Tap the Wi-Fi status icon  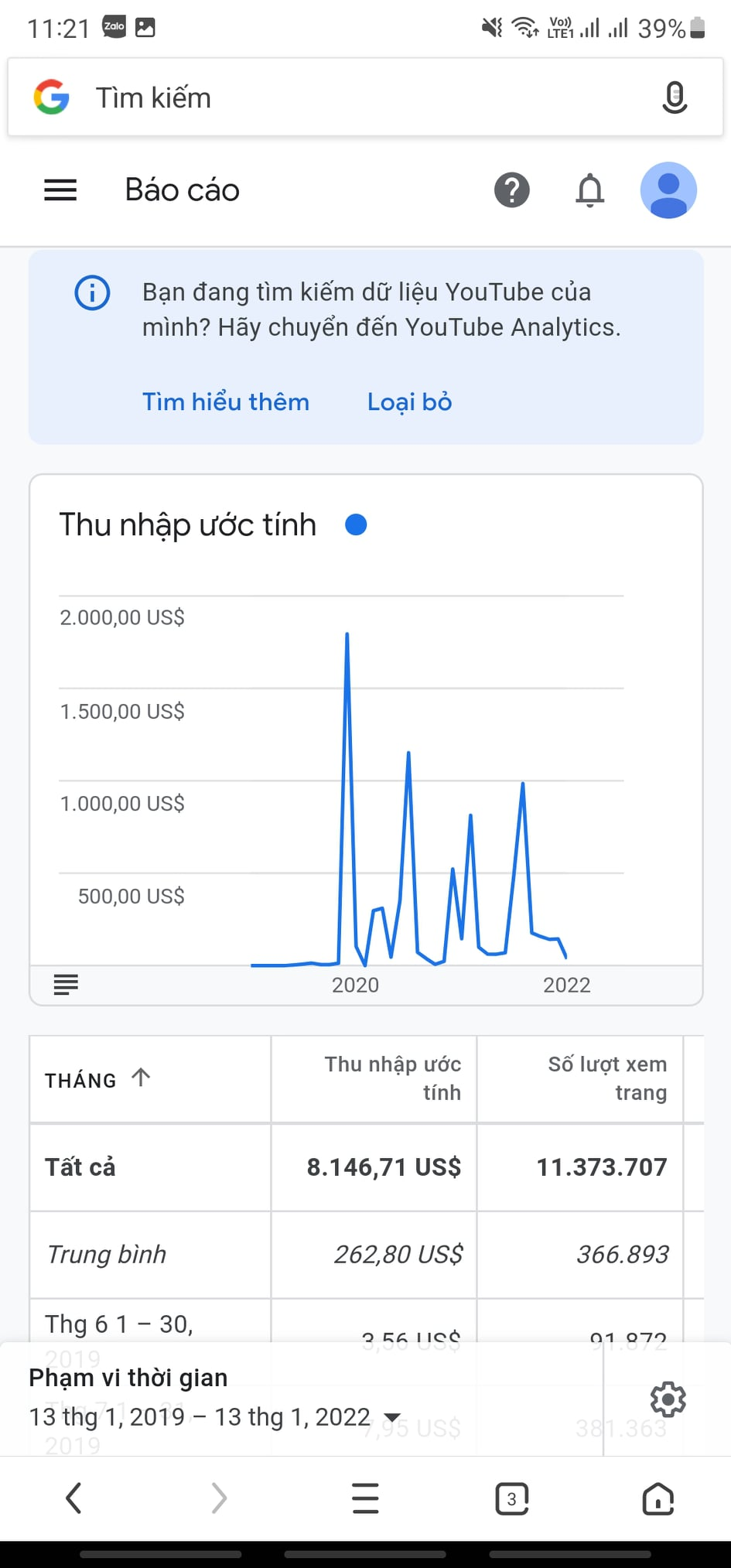coord(526,28)
